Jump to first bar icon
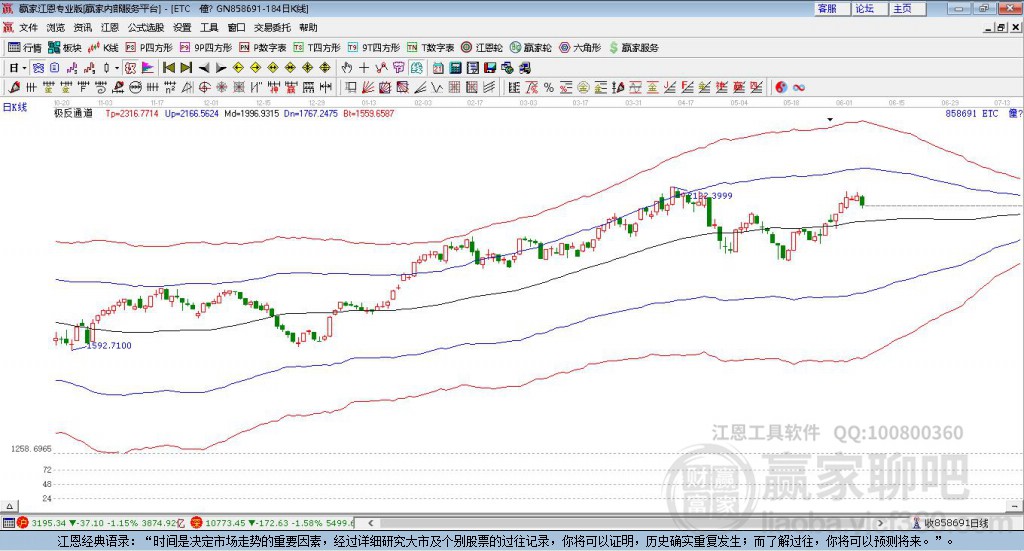Image resolution: width=1024 pixels, height=551 pixels. coord(169,68)
